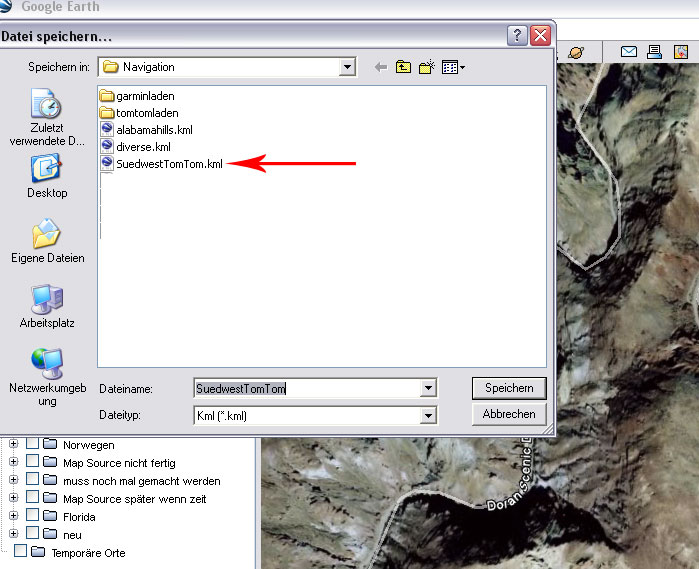699x569 pixels.
Task: Click the dialog help question mark button
Action: 517,36
